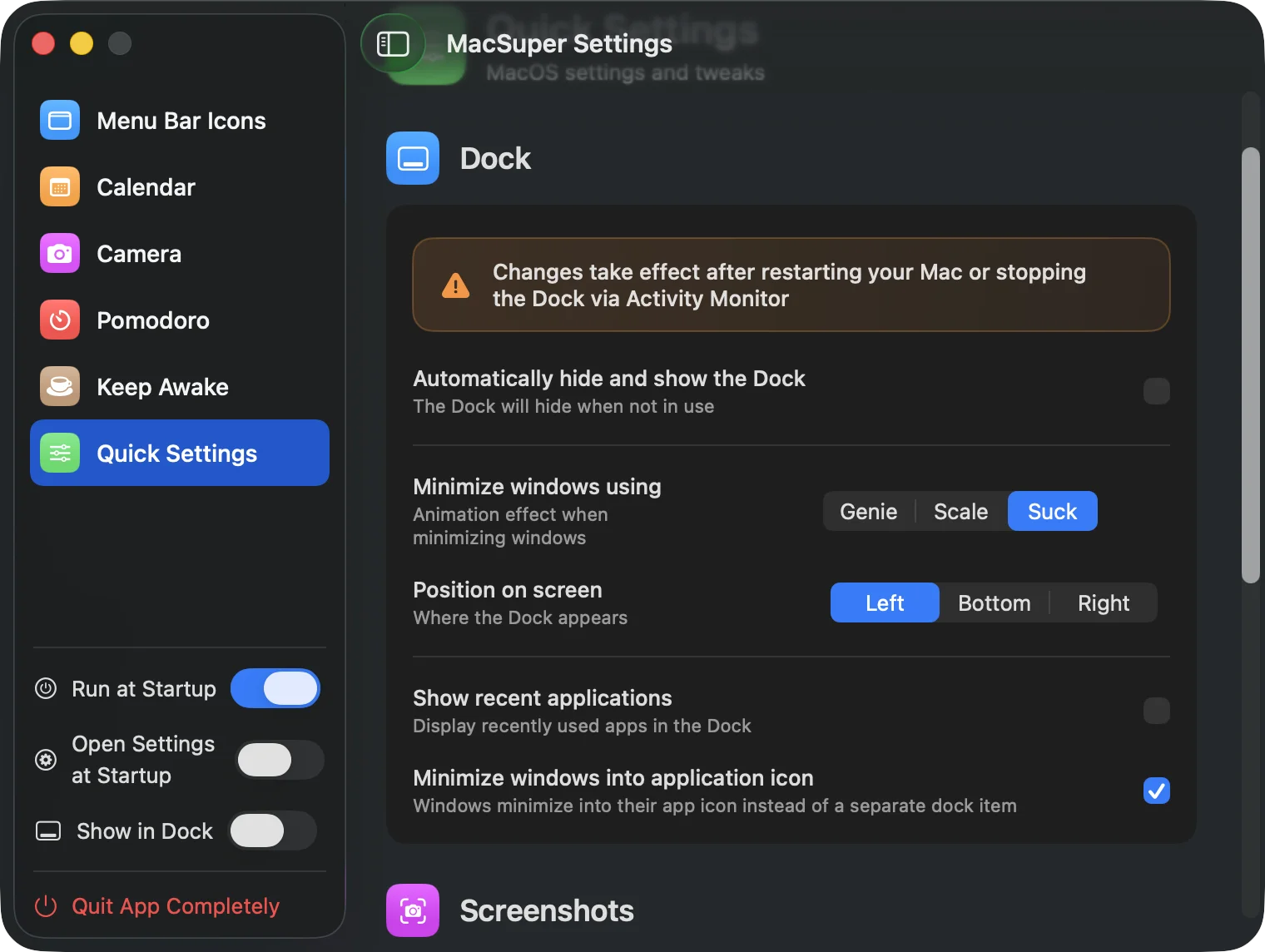Select the Keep Awake coffee cup icon
The height and width of the screenshot is (952, 1265).
click(59, 386)
